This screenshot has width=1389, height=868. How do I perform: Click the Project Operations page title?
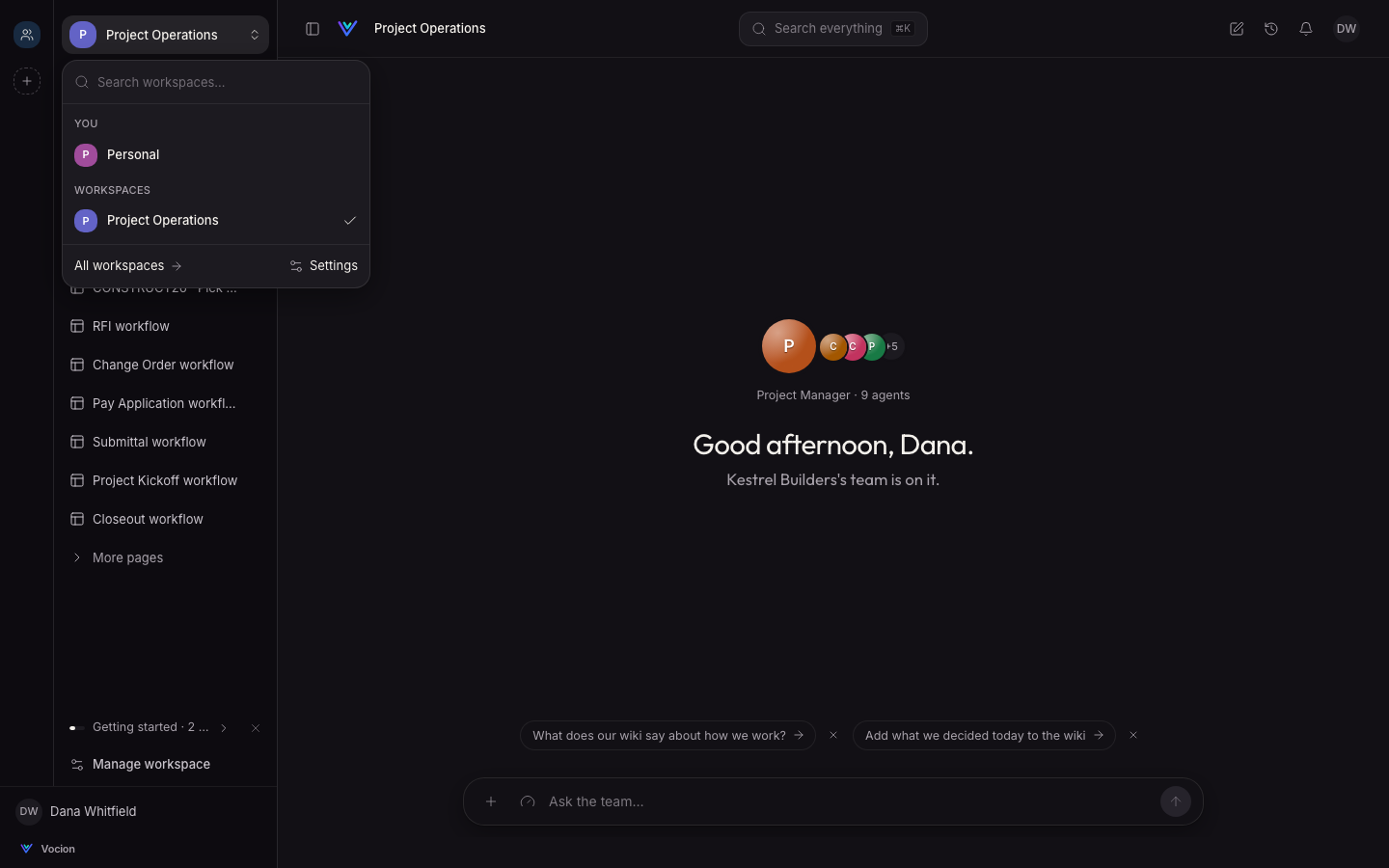tap(430, 29)
